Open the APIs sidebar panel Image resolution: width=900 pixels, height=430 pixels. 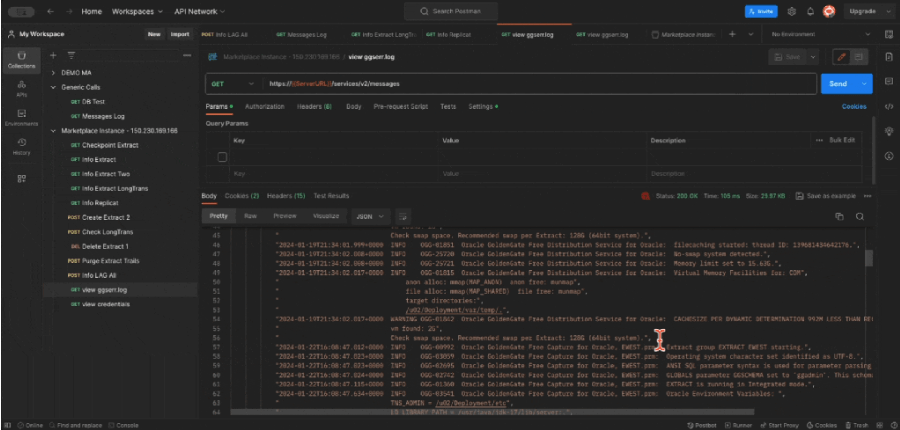pyautogui.click(x=21, y=88)
